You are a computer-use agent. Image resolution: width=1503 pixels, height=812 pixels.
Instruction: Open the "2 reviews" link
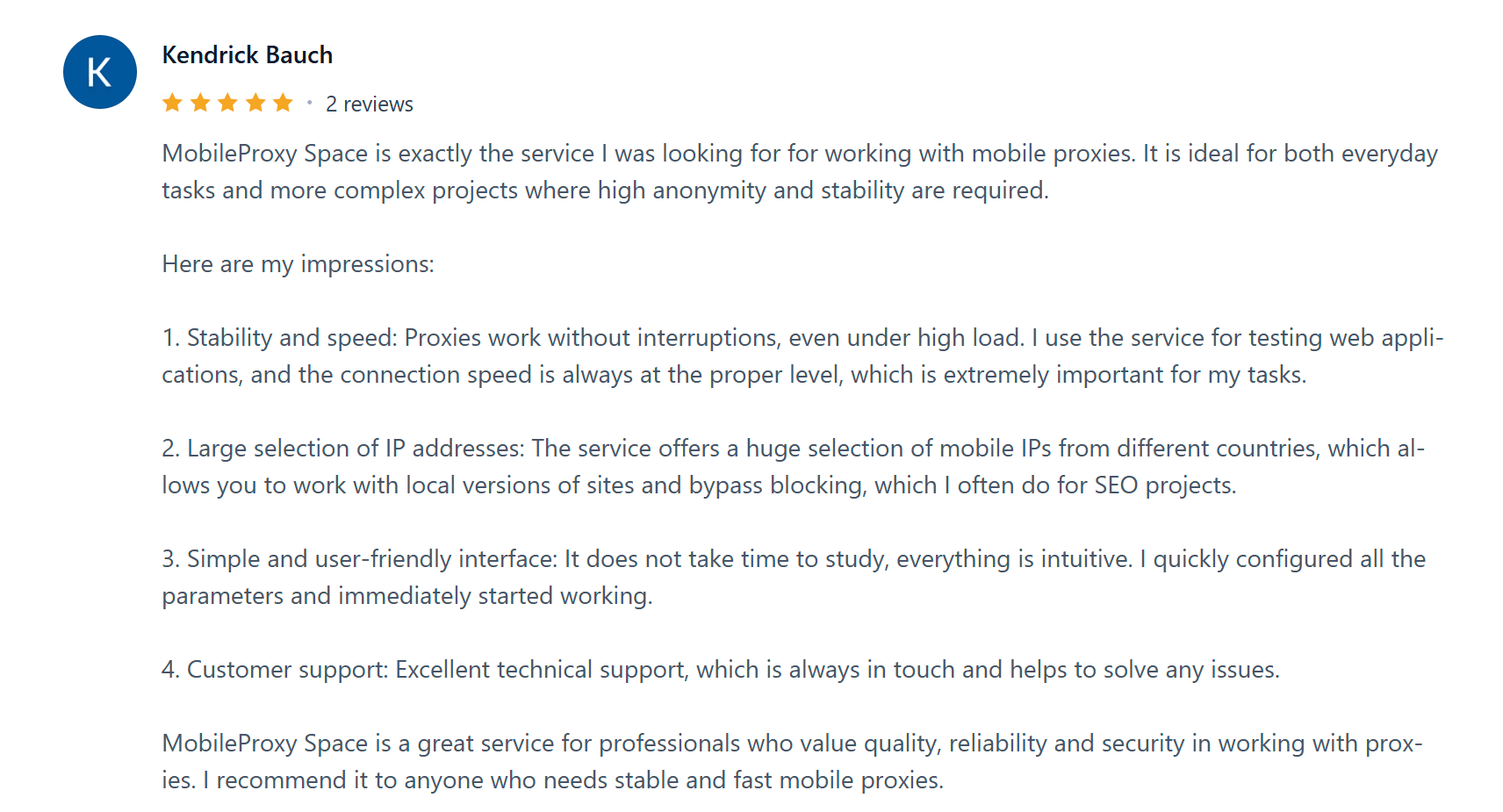369,104
